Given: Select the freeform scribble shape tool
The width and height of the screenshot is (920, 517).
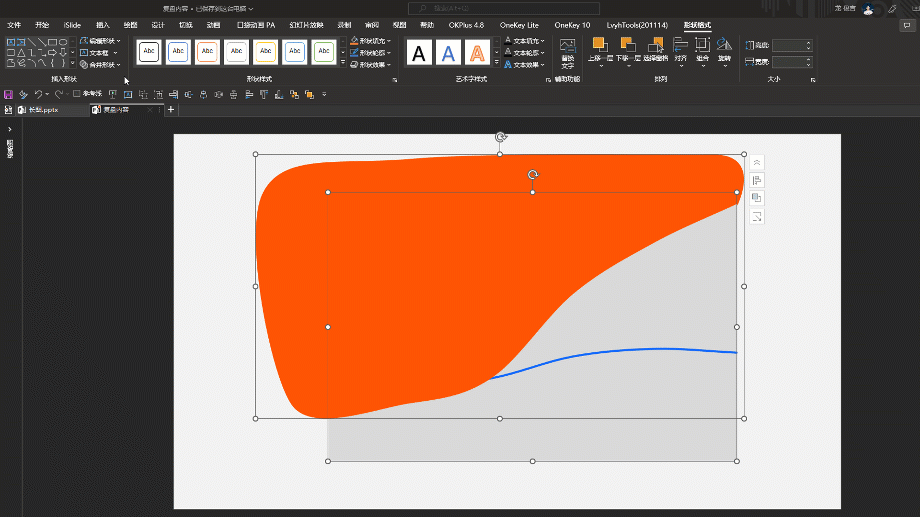Looking at the screenshot, I should (x=21, y=63).
